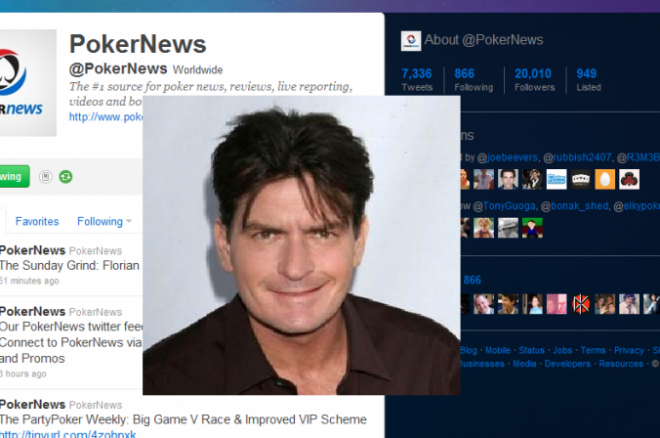Open the Resources footer link
Screen dimensions: 660x438
point(621,364)
